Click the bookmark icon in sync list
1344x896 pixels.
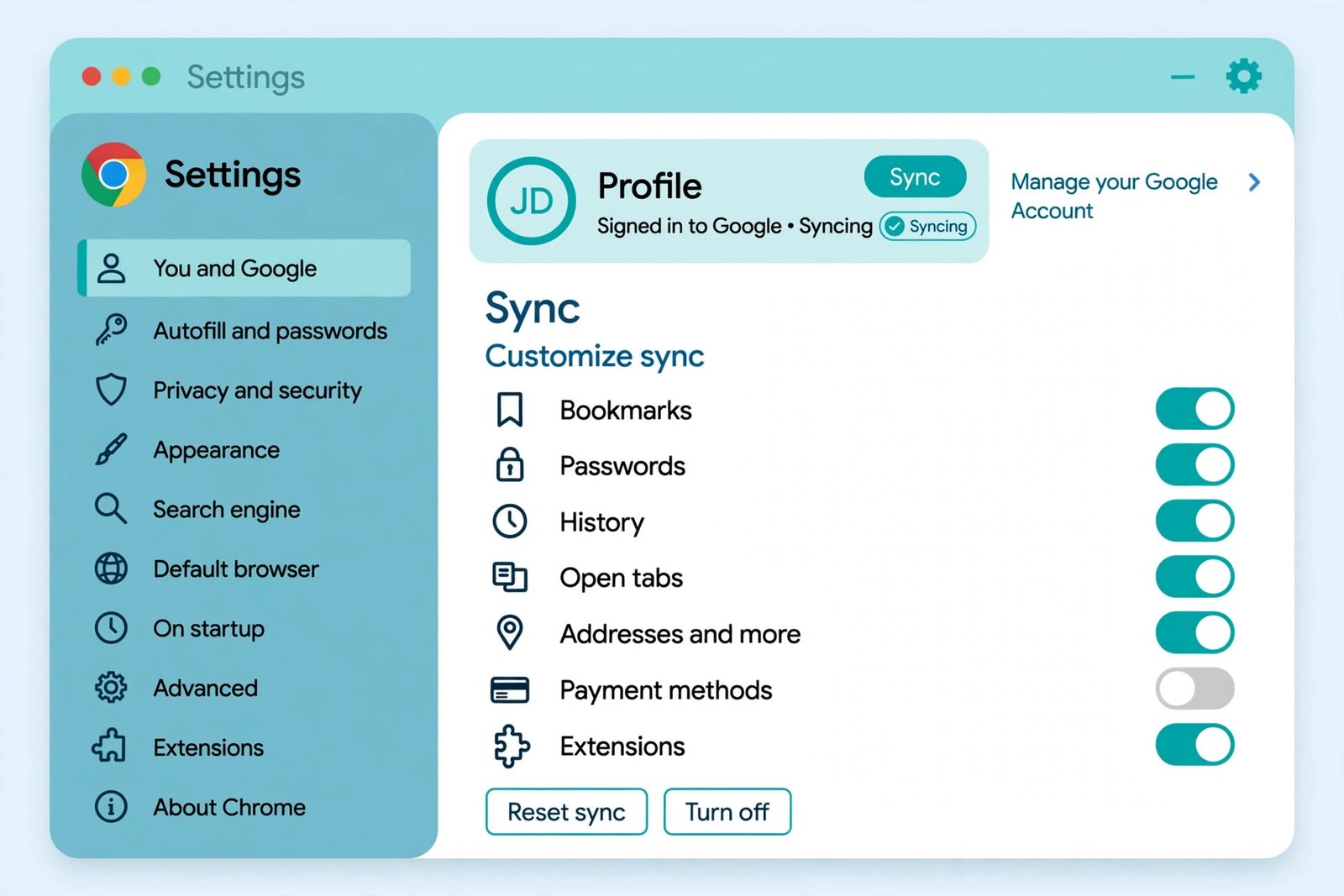pos(510,410)
